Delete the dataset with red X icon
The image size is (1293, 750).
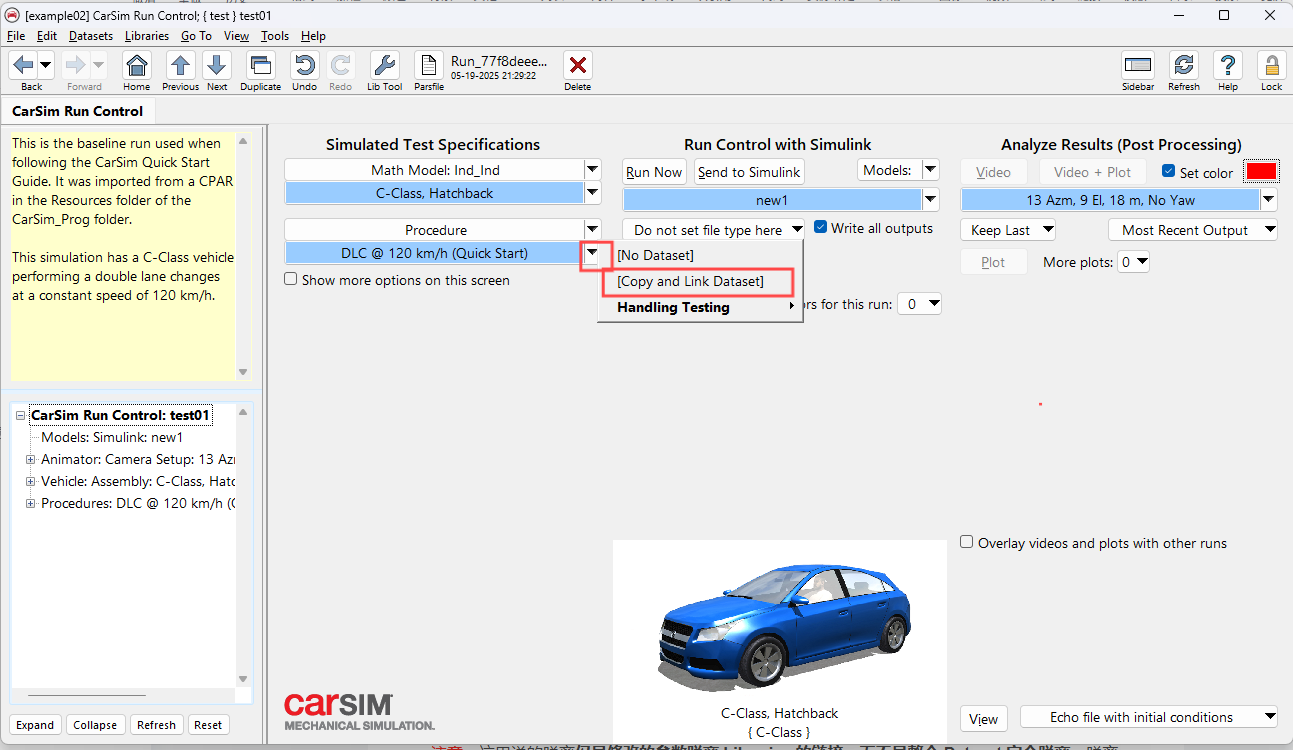[577, 66]
